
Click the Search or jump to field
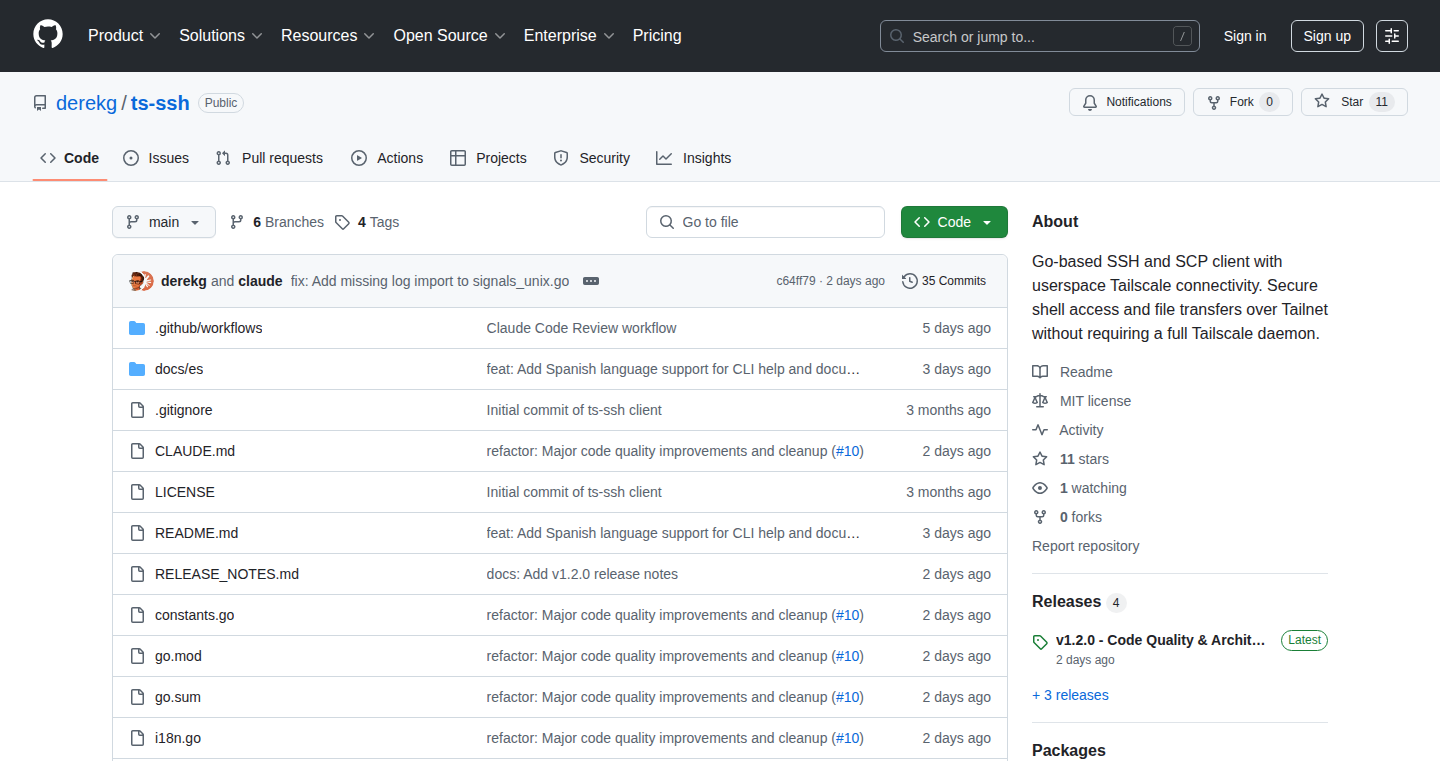click(1040, 36)
